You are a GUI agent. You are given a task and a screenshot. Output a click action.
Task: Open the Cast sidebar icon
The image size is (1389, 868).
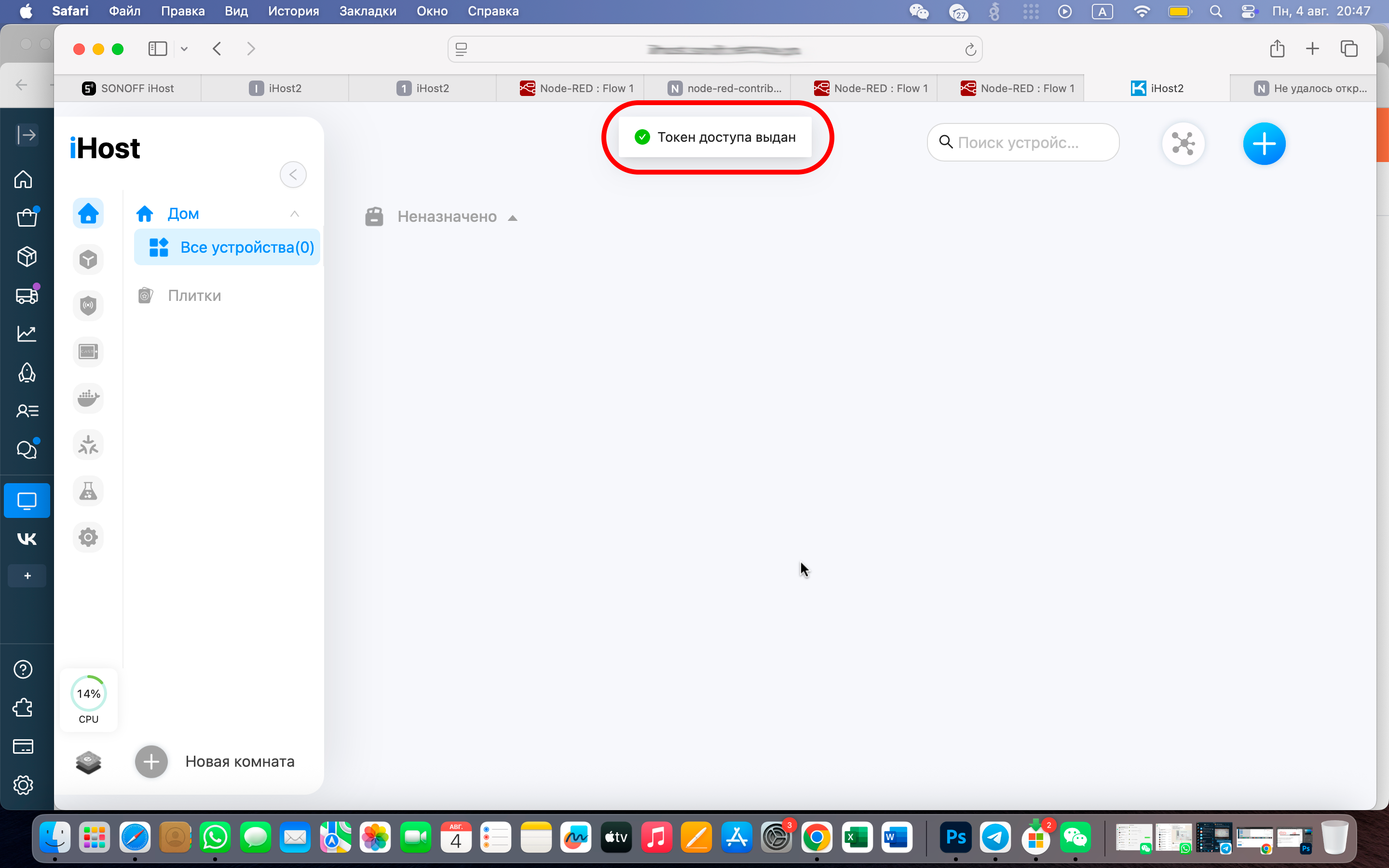pyautogui.click(x=88, y=352)
